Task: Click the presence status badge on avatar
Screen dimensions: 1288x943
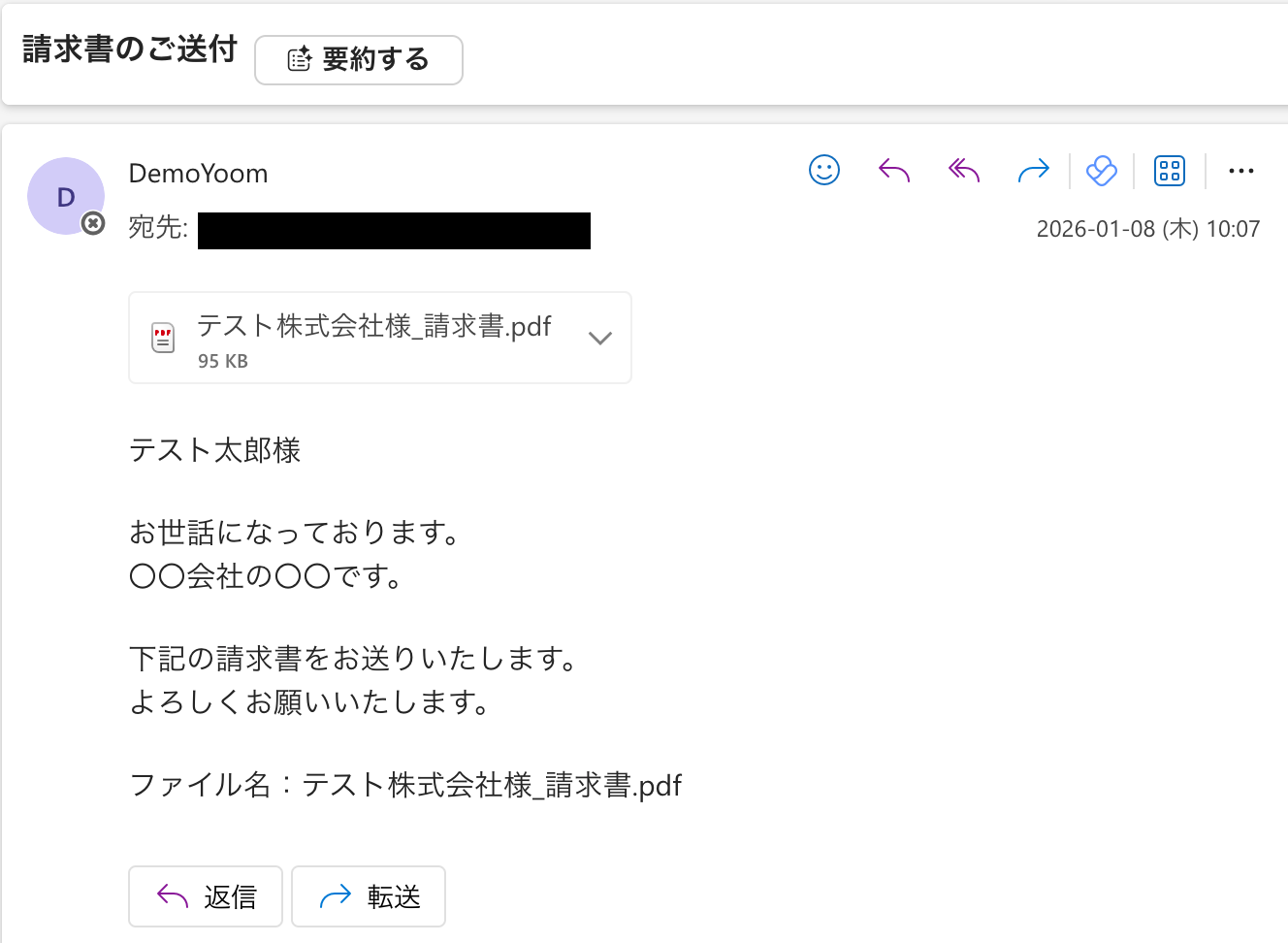Action: [x=93, y=224]
